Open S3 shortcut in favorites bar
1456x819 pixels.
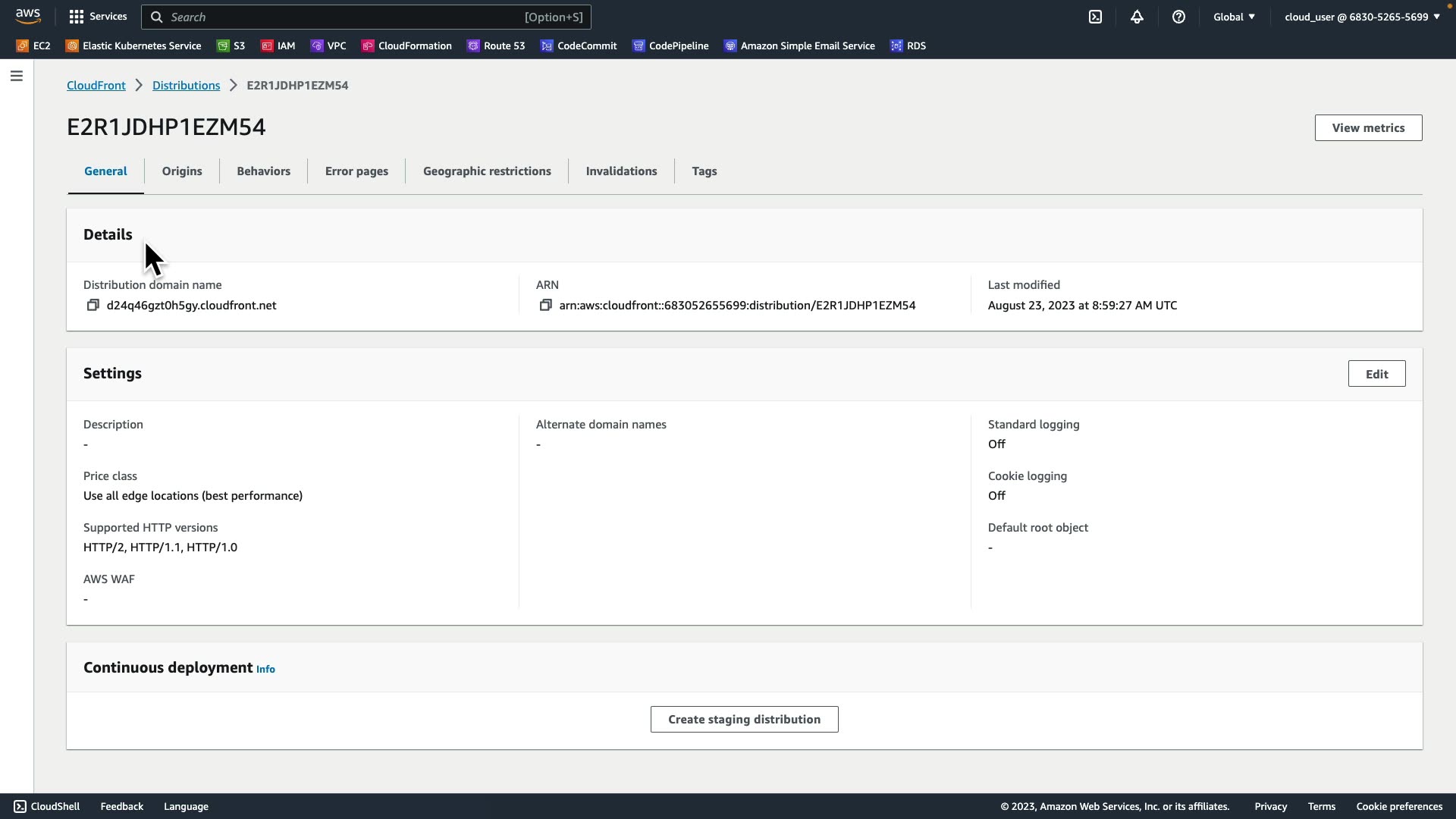click(231, 45)
